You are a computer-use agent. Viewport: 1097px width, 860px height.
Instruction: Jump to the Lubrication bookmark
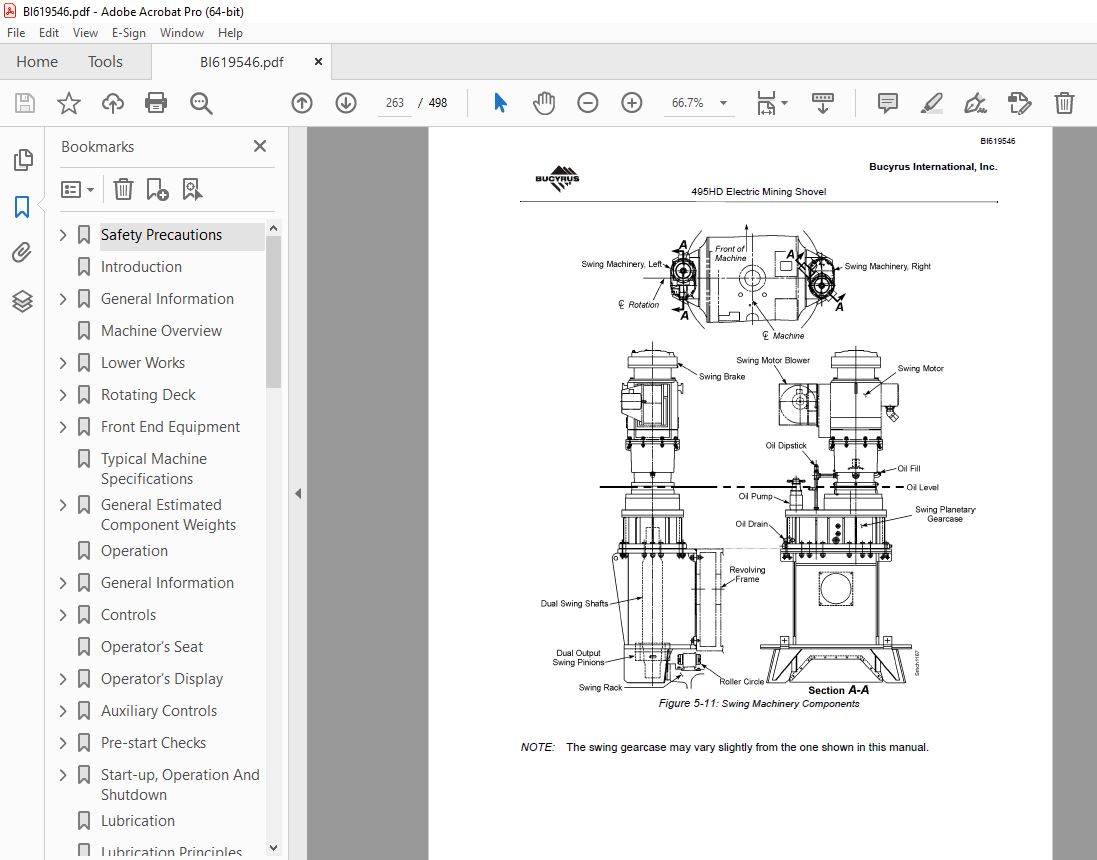pyautogui.click(x=138, y=821)
